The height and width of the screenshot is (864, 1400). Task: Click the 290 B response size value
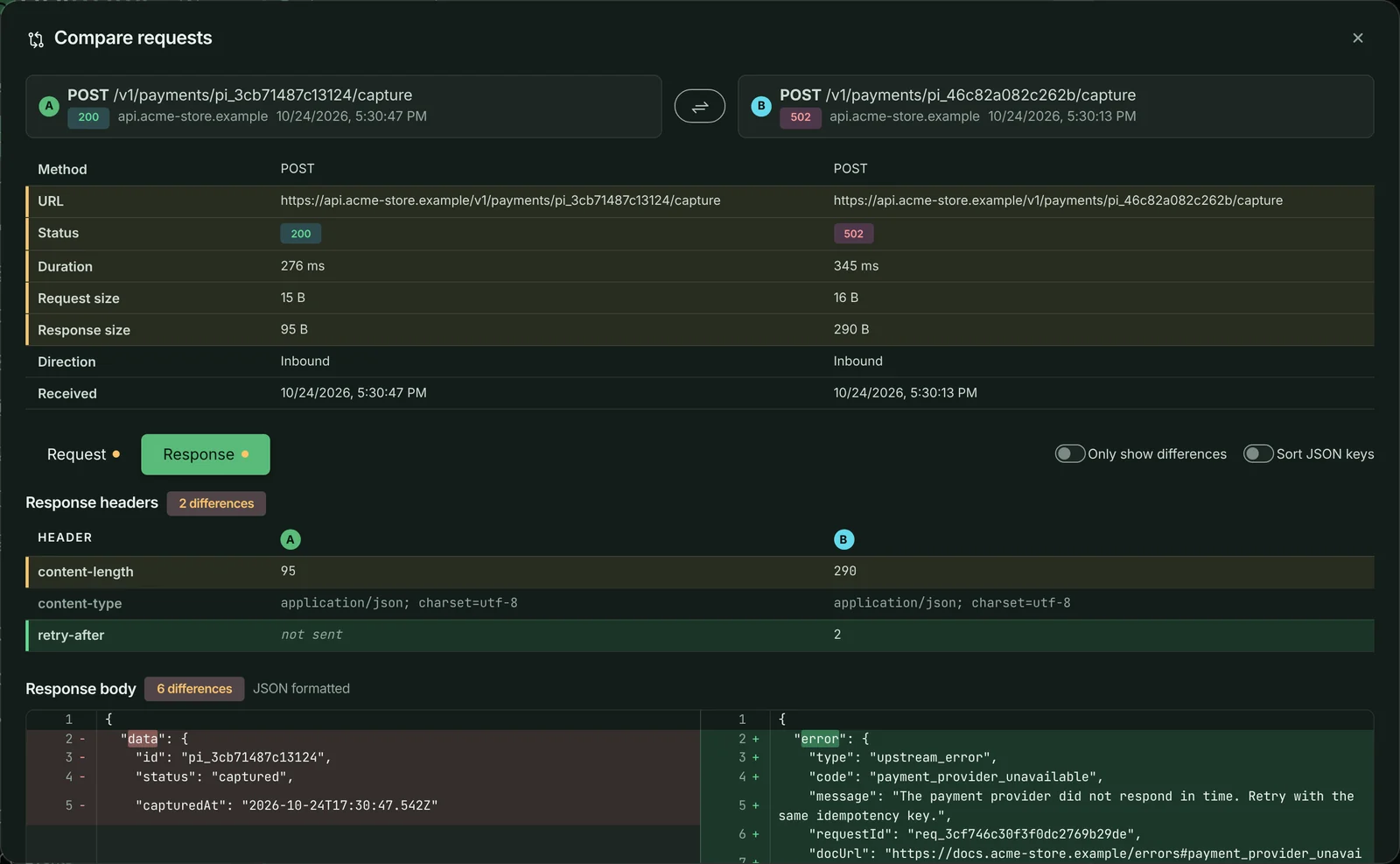pos(851,329)
